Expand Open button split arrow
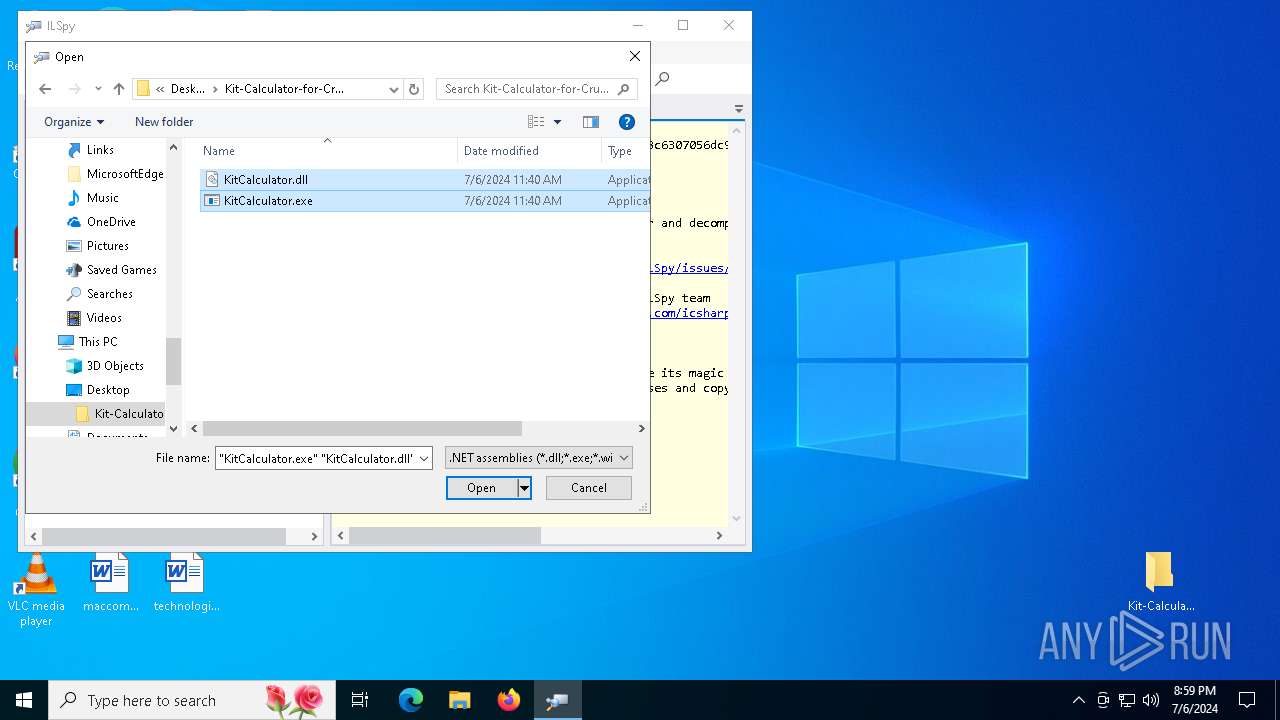1280x720 pixels. (x=523, y=488)
